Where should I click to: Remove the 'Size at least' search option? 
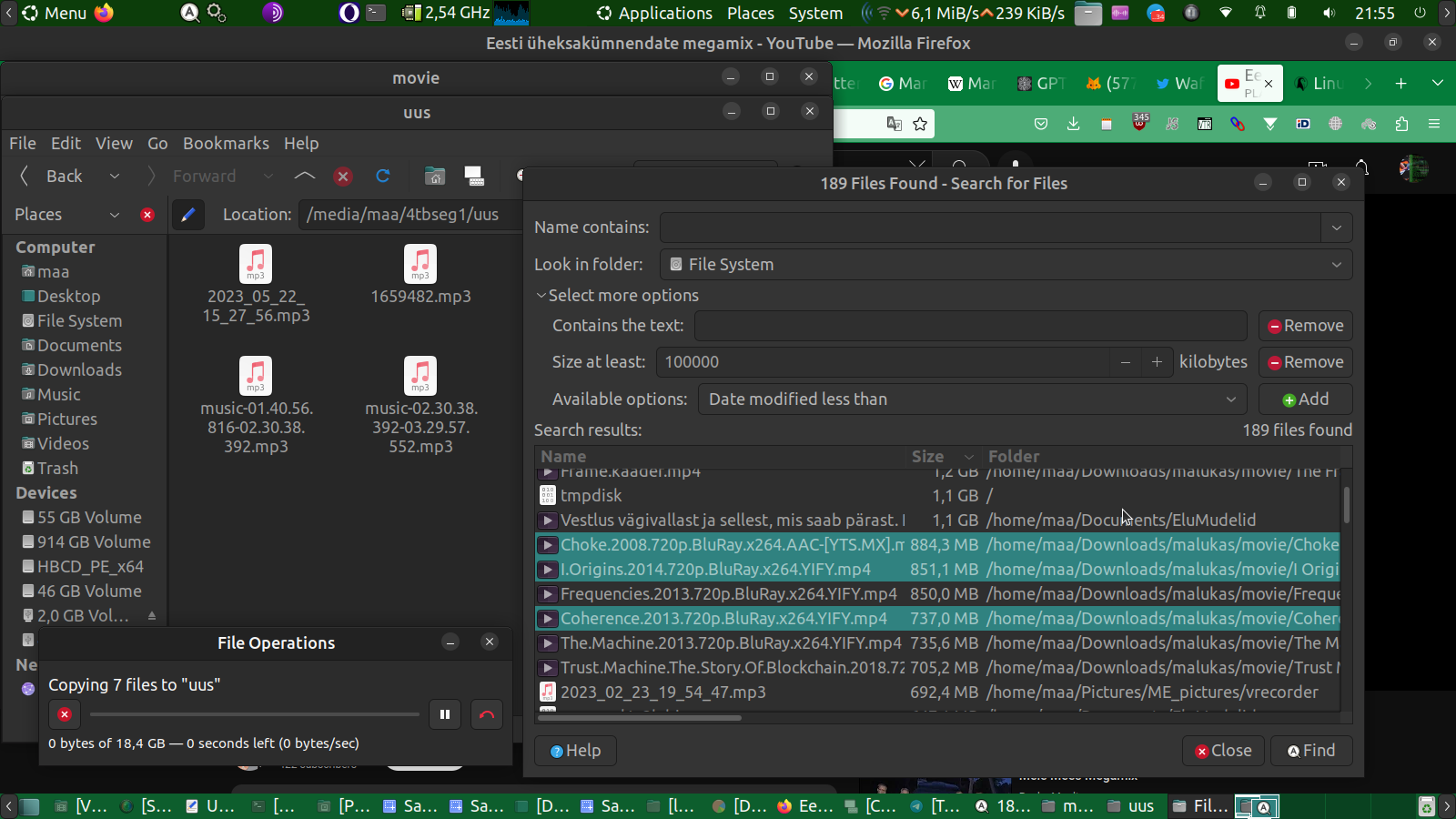[1306, 362]
